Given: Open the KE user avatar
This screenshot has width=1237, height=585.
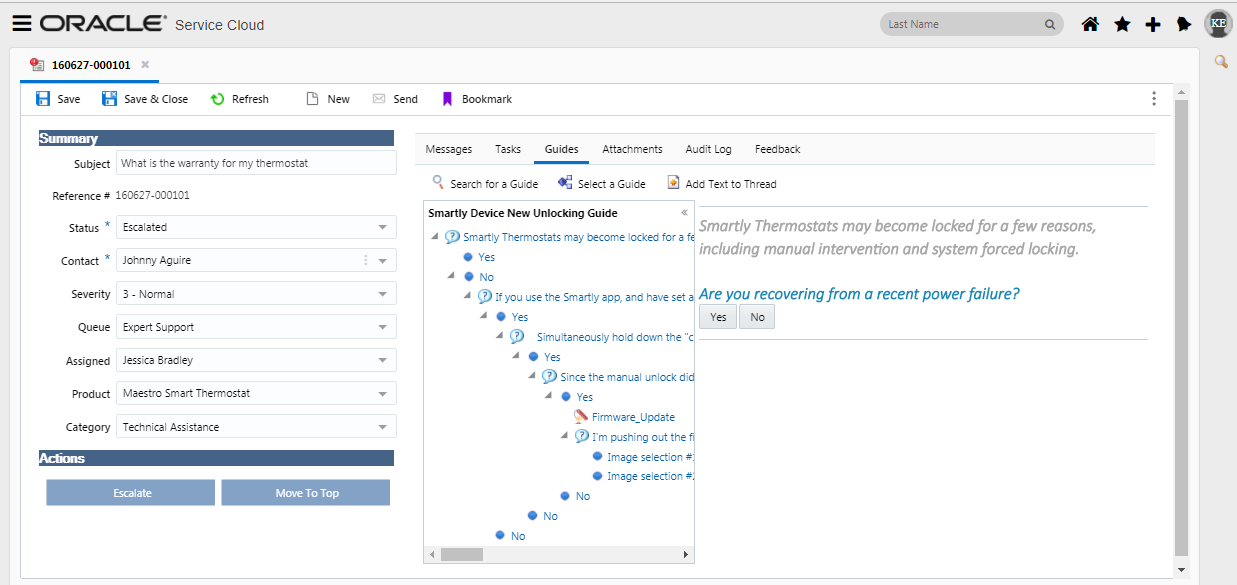Looking at the screenshot, I should 1217,22.
